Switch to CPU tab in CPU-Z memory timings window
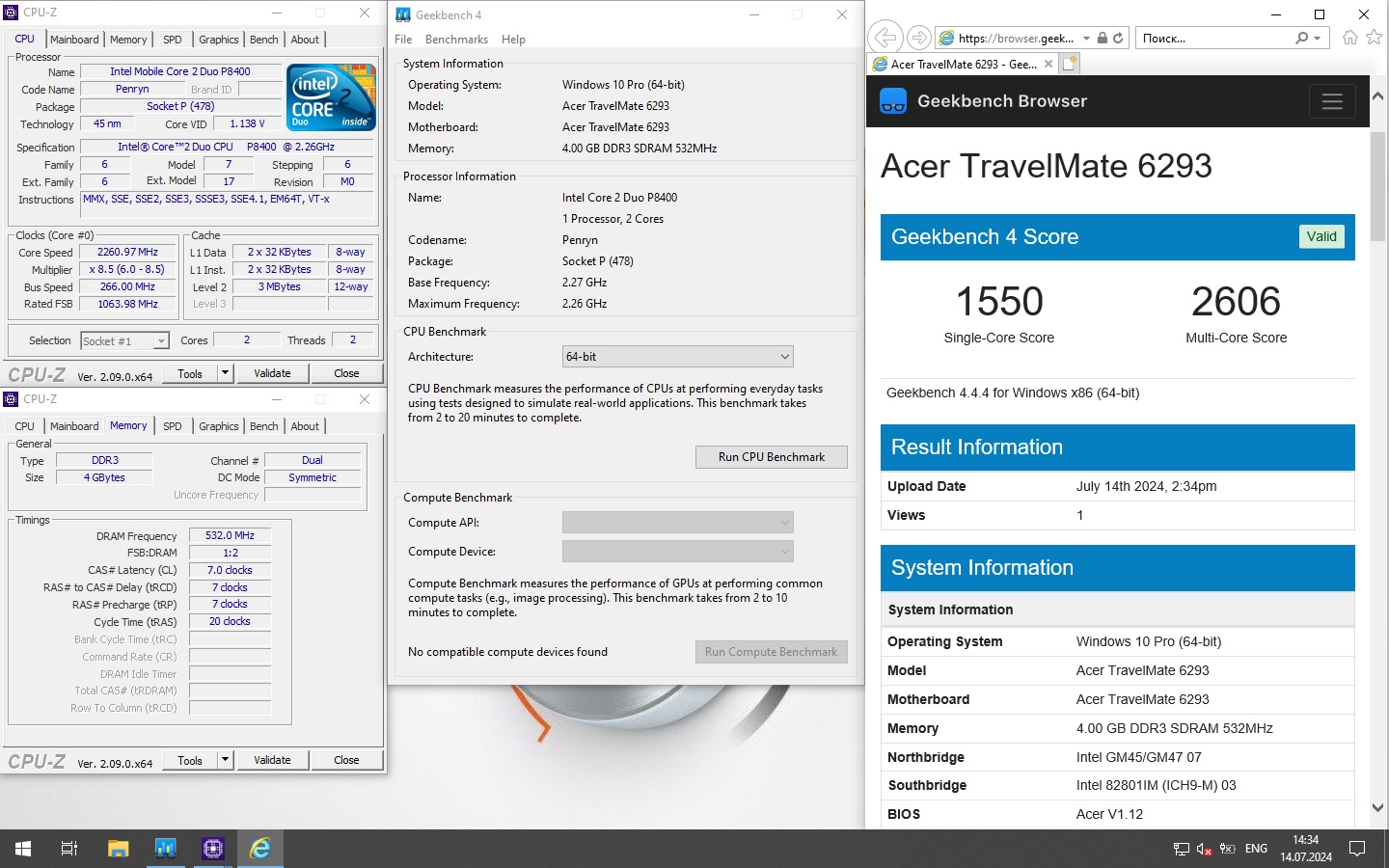Viewport: 1389px width, 868px height. pyautogui.click(x=24, y=426)
